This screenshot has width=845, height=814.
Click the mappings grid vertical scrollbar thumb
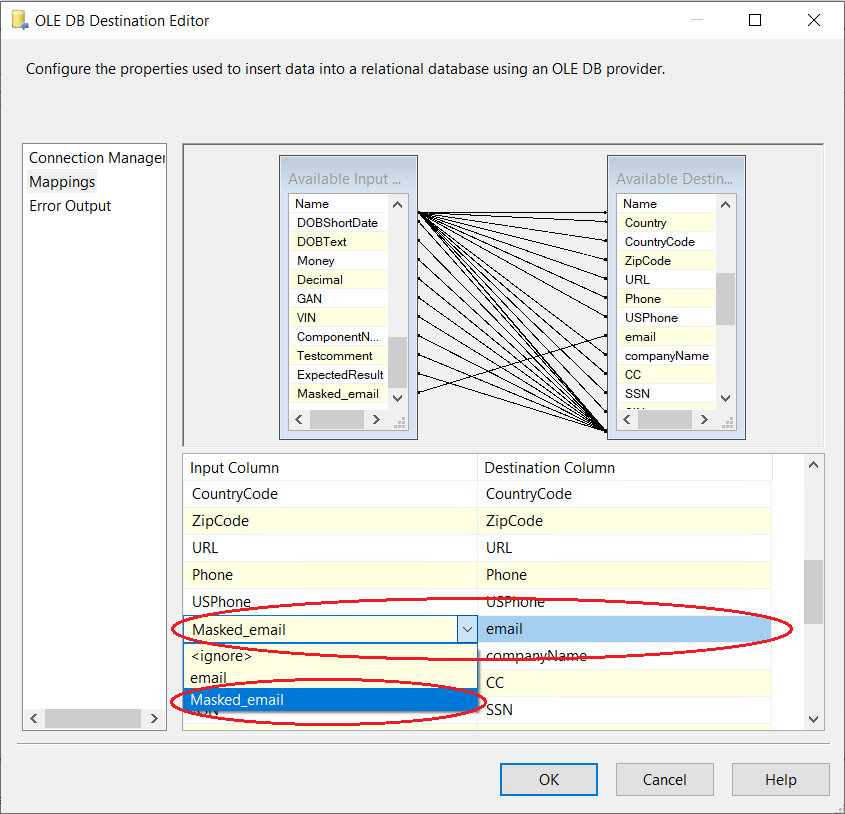pyautogui.click(x=814, y=591)
